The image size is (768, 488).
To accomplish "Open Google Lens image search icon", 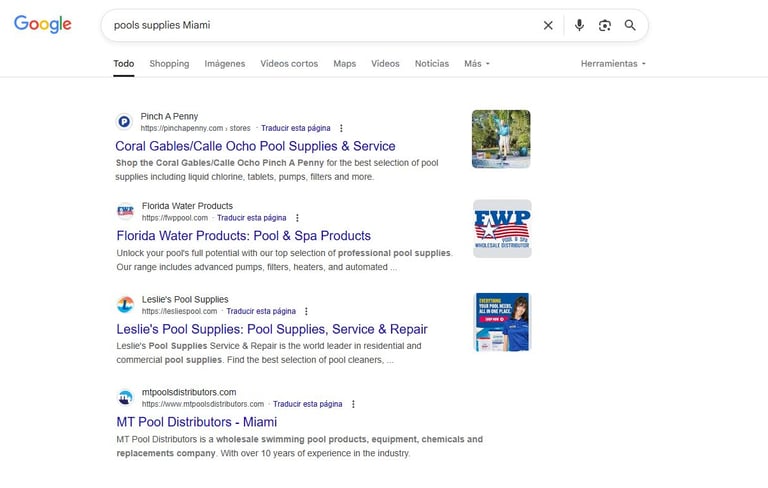I will point(605,25).
